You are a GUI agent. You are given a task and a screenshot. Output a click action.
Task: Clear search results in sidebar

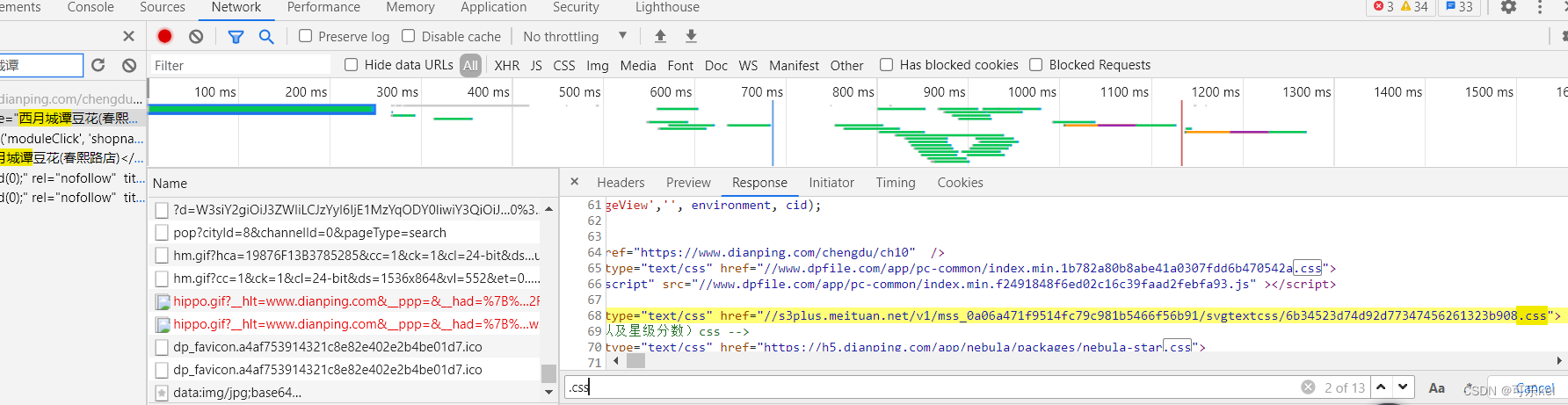coord(129,65)
